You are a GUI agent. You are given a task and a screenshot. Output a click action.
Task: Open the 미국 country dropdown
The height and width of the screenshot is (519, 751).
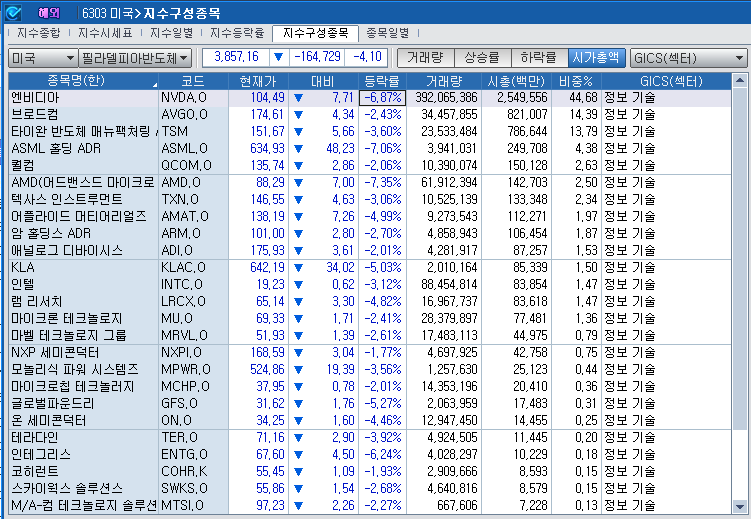tap(43, 58)
